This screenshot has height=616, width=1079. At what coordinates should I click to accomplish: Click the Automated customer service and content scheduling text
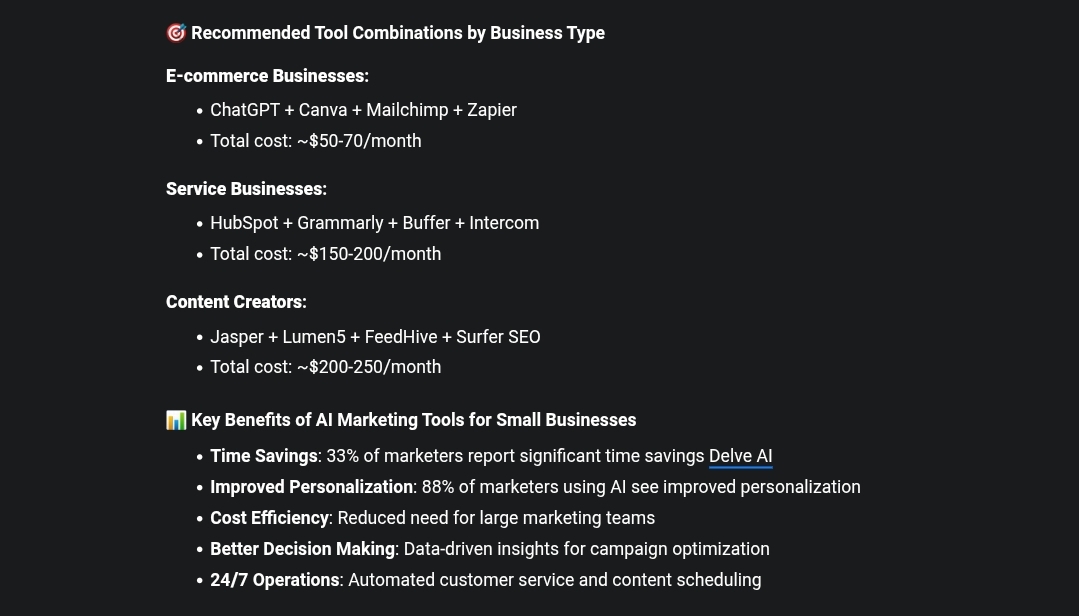(555, 580)
